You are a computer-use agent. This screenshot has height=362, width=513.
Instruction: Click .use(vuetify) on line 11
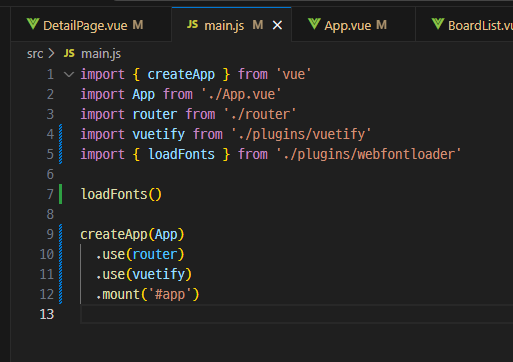(x=143, y=274)
